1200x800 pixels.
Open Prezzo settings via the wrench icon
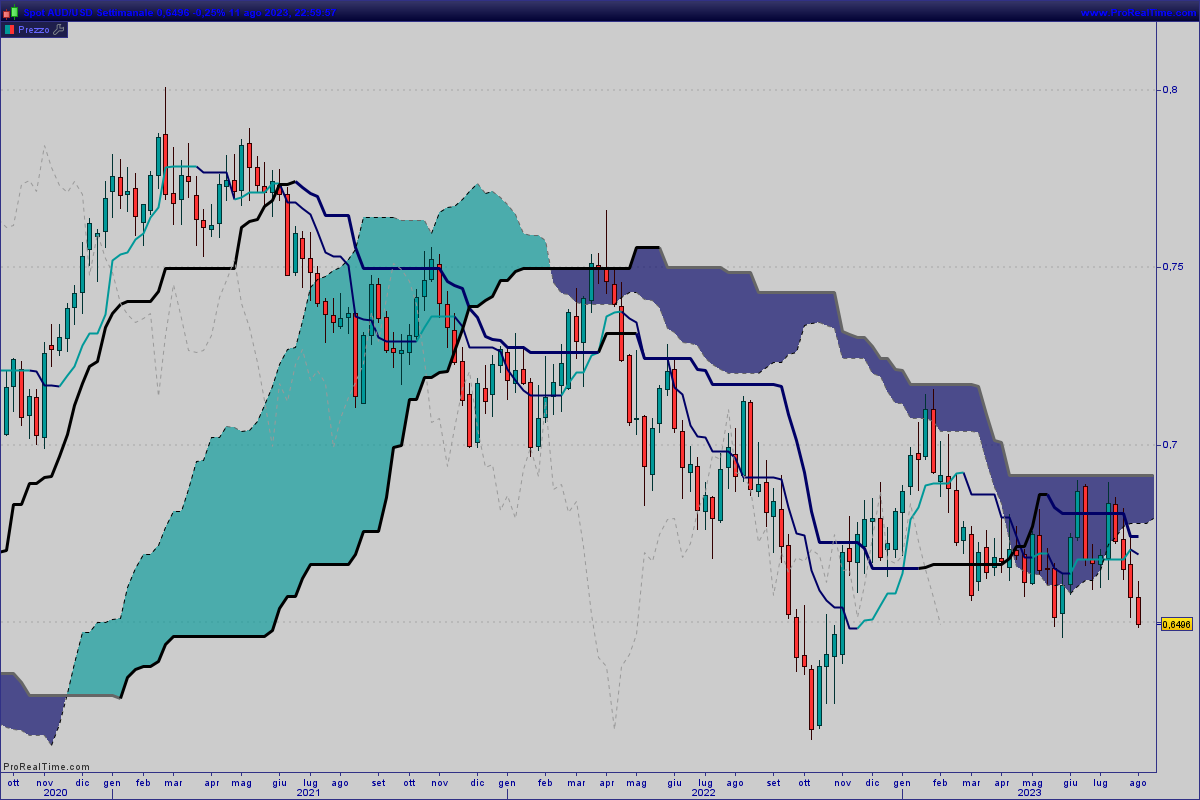pyautogui.click(x=59, y=30)
